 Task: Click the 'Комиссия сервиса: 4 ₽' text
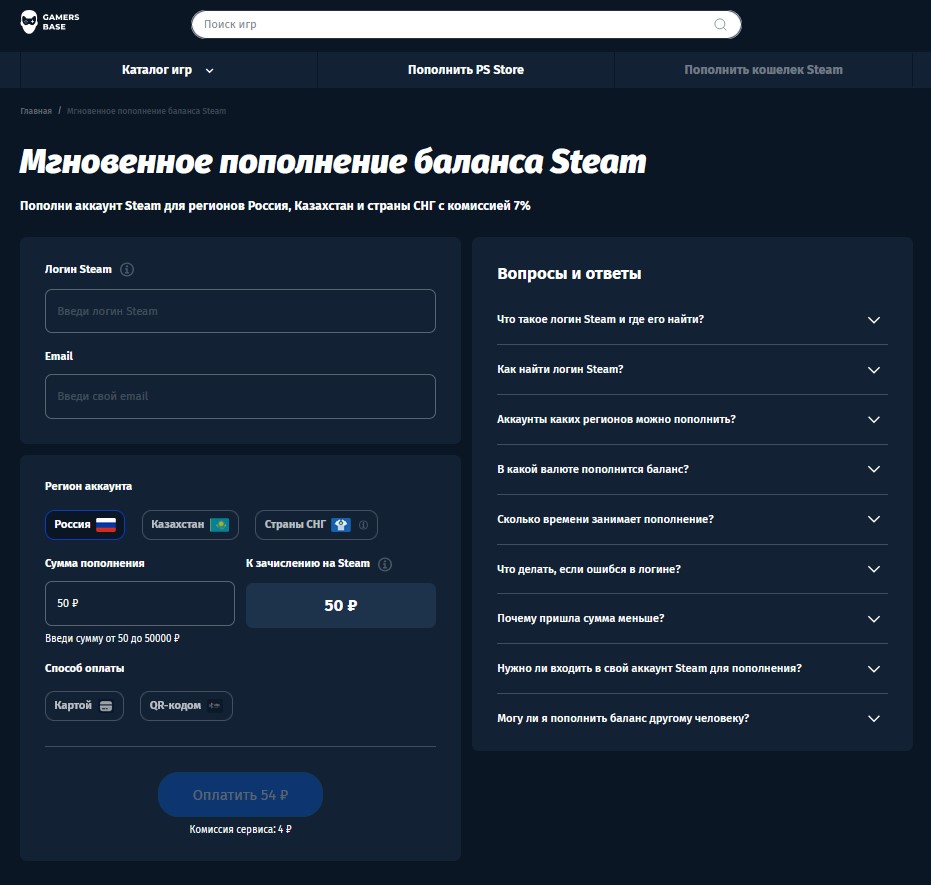(x=240, y=829)
